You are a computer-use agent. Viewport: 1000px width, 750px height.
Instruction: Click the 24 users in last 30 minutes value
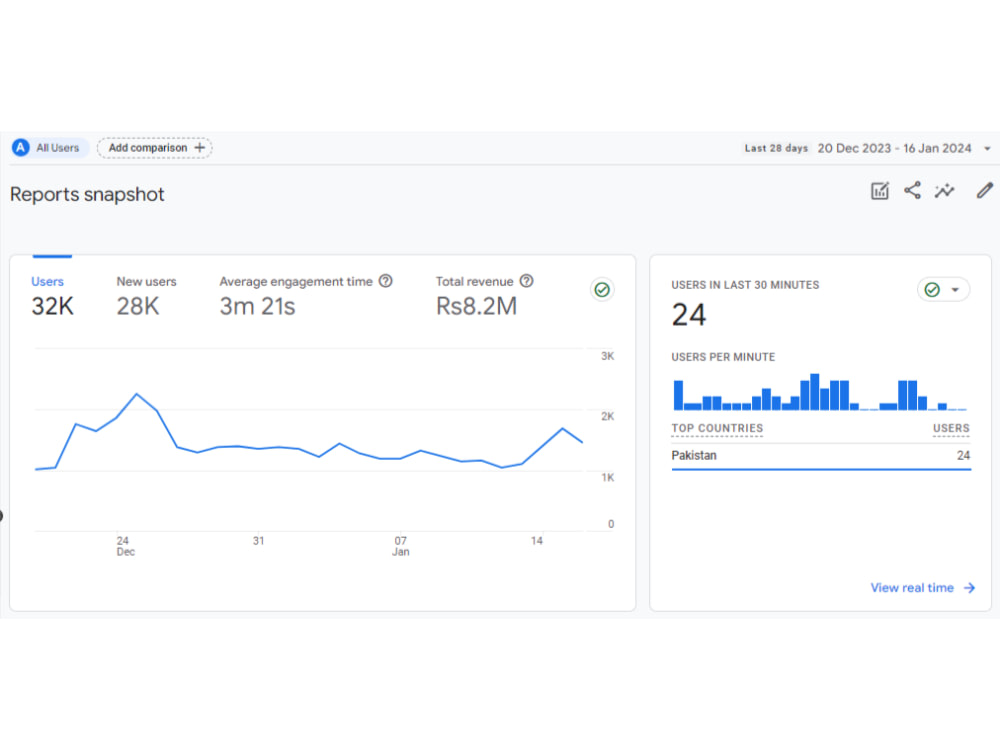pos(689,315)
